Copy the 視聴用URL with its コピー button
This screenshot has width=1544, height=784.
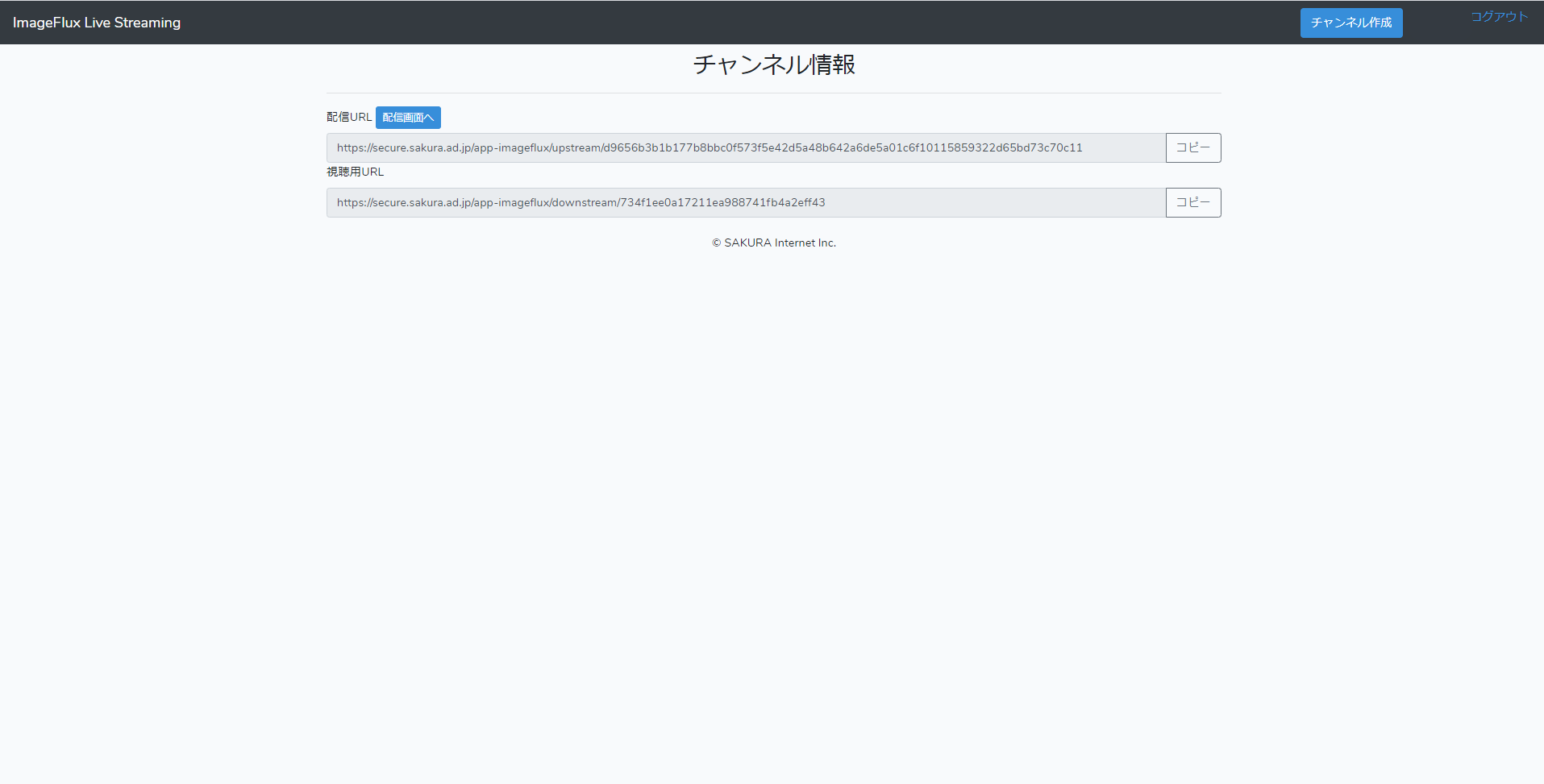tap(1192, 202)
